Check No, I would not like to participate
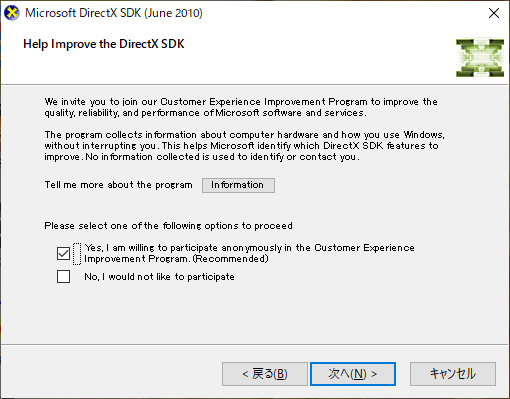This screenshot has height=399, width=510. [63, 276]
